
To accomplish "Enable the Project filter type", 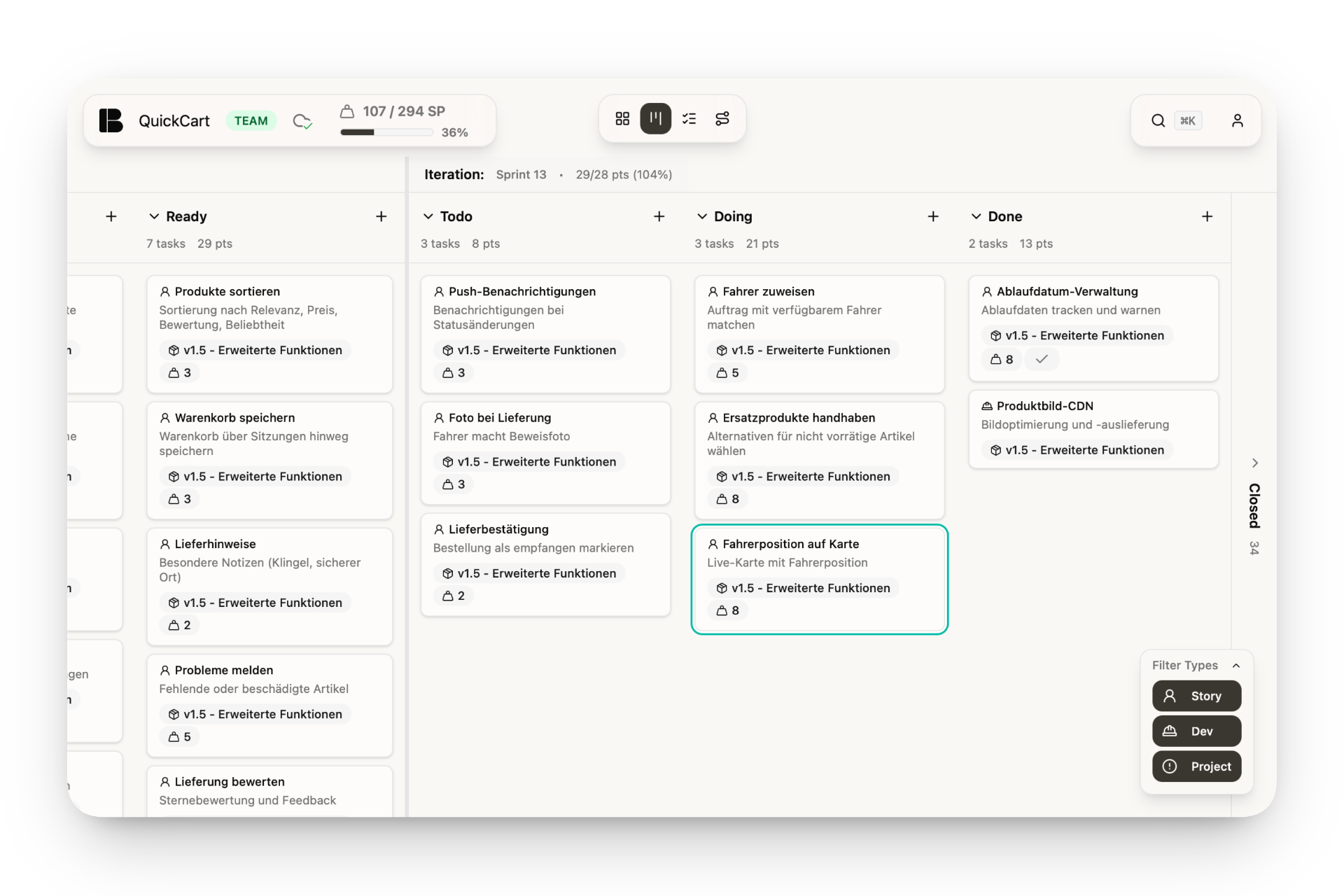I will point(1196,766).
